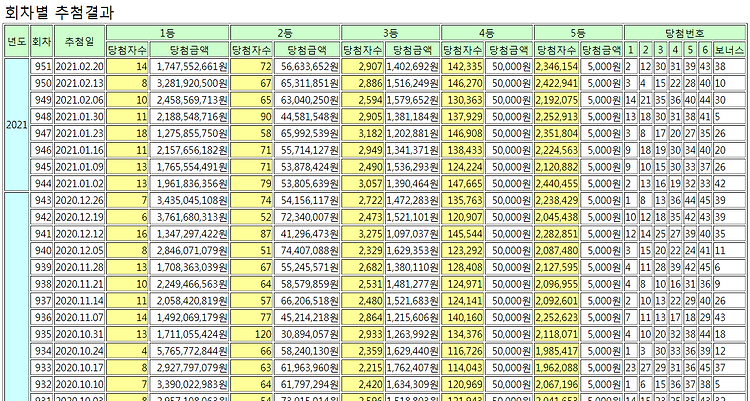Click the 4등 group header
This screenshot has height=401, width=750.
pyautogui.click(x=486, y=33)
